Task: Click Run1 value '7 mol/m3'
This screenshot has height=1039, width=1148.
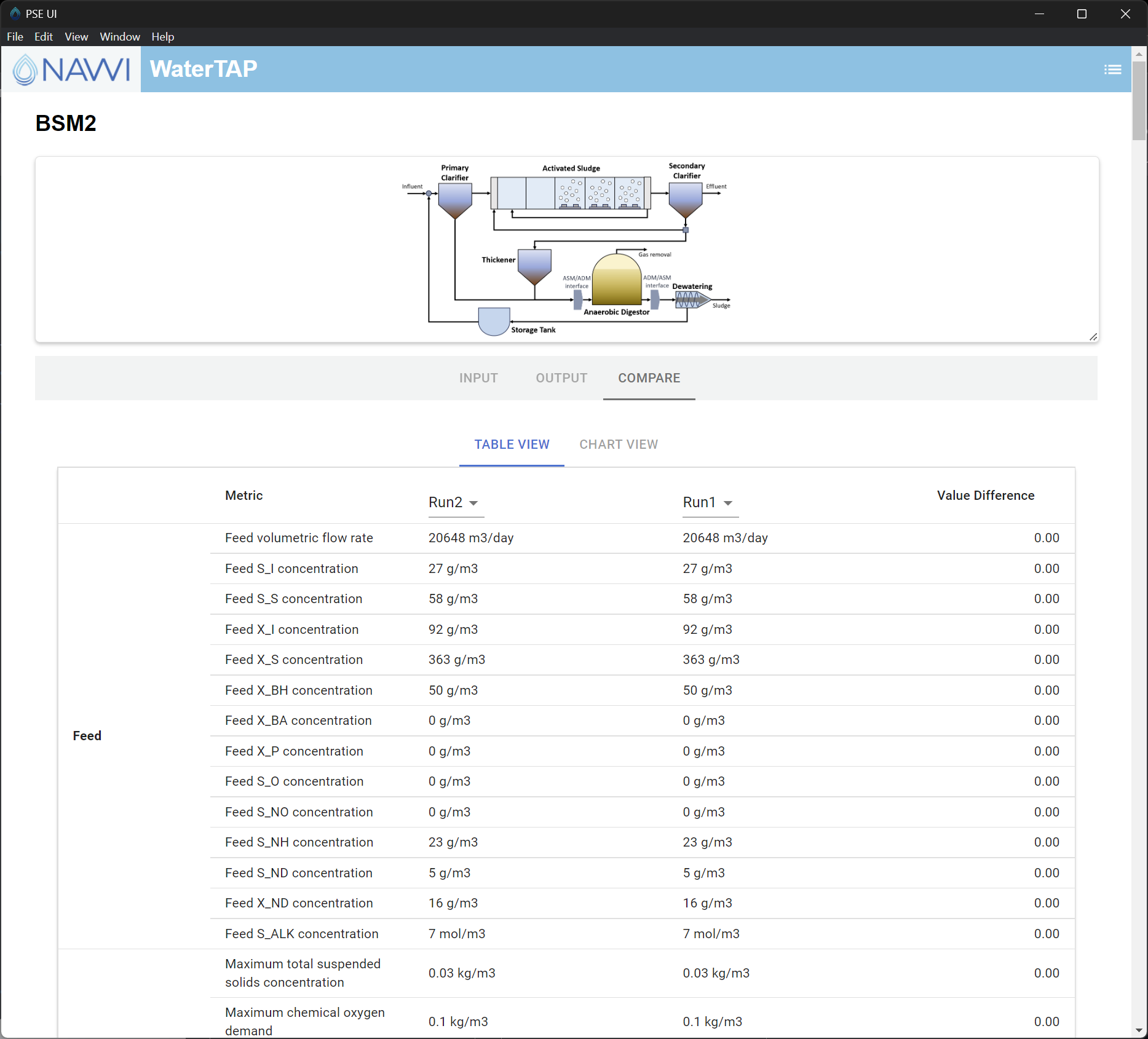Action: click(711, 934)
